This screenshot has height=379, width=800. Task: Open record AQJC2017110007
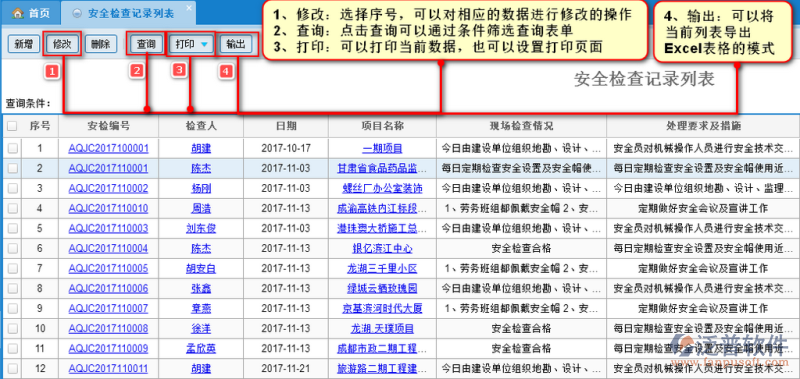pyautogui.click(x=108, y=309)
